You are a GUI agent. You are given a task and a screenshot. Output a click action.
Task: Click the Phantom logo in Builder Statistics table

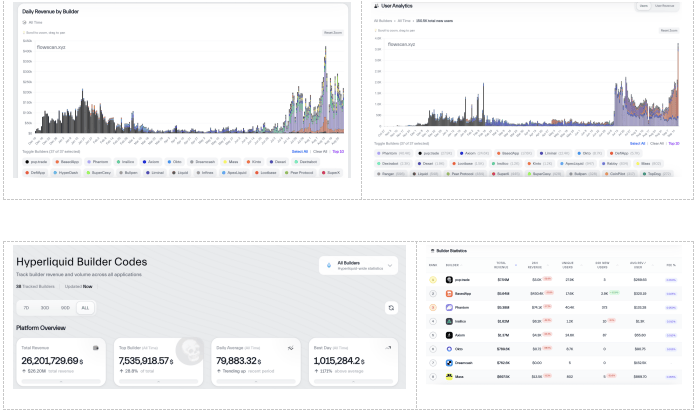pyautogui.click(x=450, y=308)
